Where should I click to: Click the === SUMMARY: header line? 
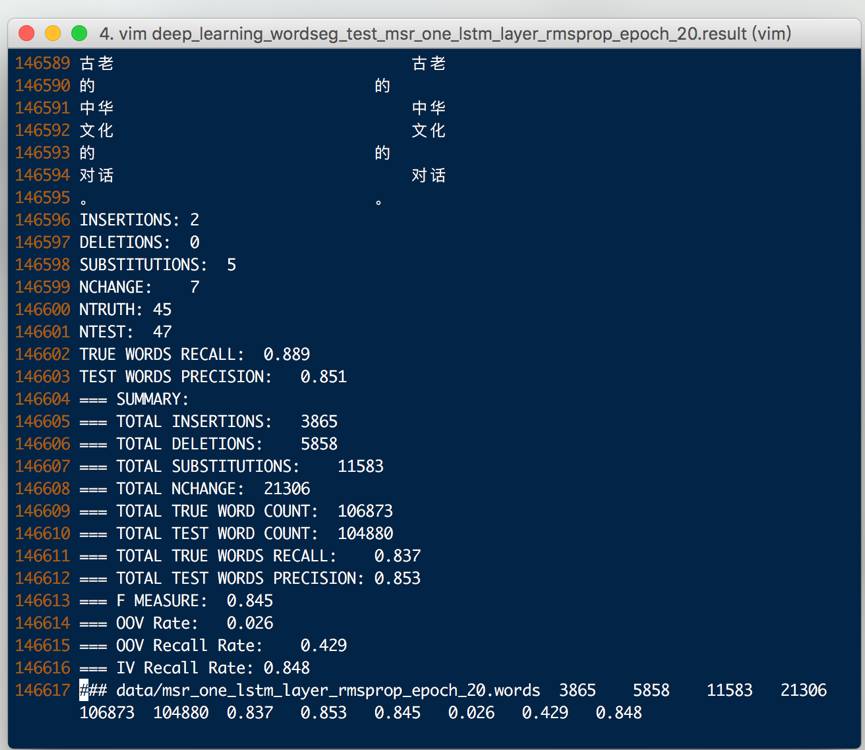pyautogui.click(x=134, y=399)
